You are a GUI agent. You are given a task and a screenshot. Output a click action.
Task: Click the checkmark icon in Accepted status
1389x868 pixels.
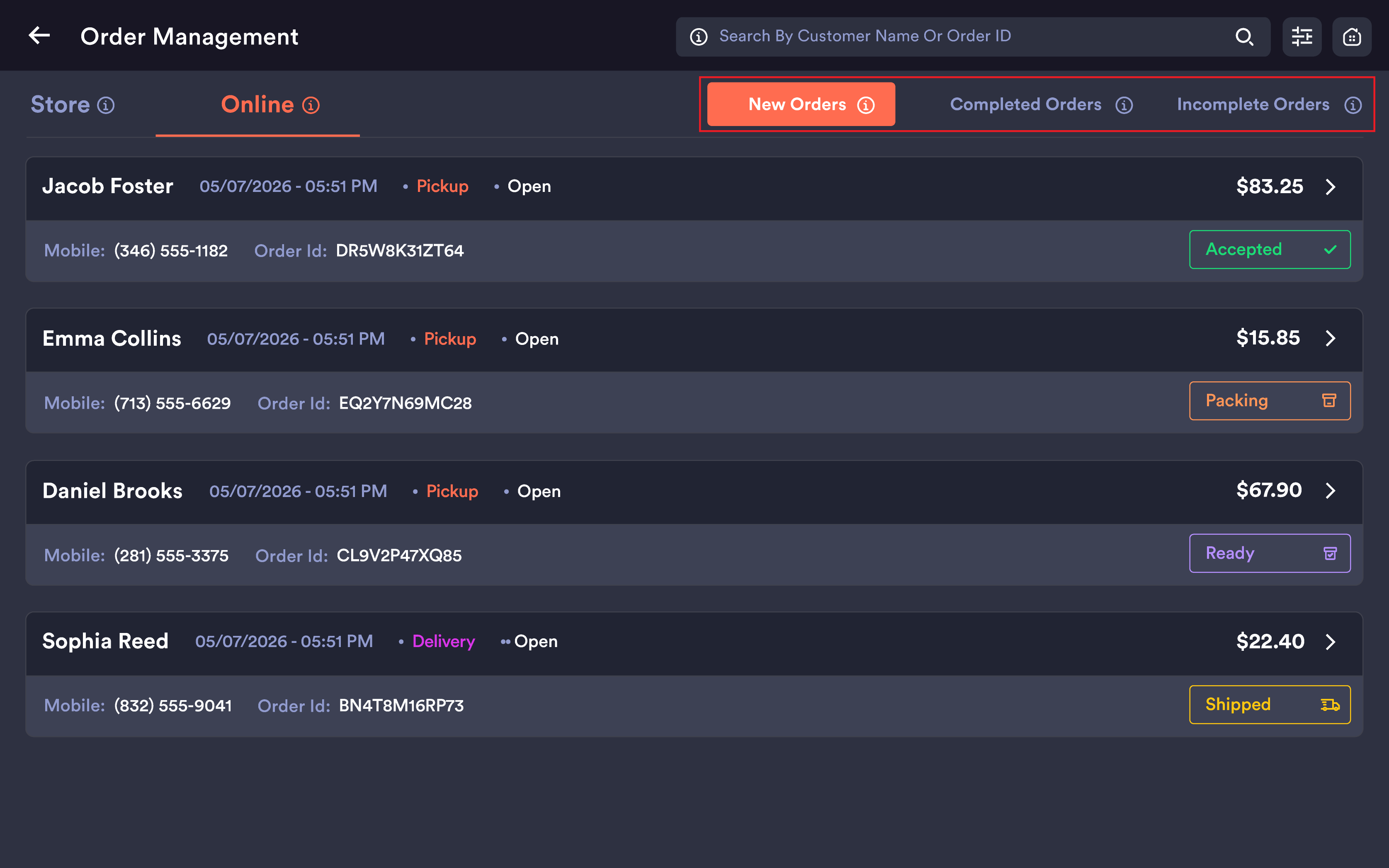click(1330, 250)
